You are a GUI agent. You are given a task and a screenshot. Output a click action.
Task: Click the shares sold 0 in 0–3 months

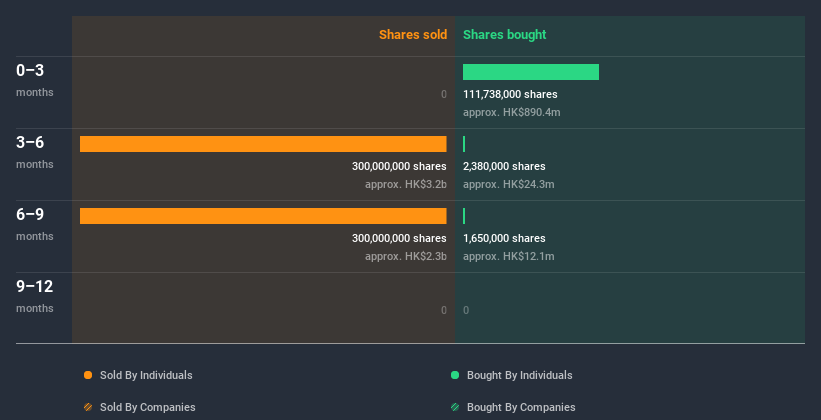444,94
